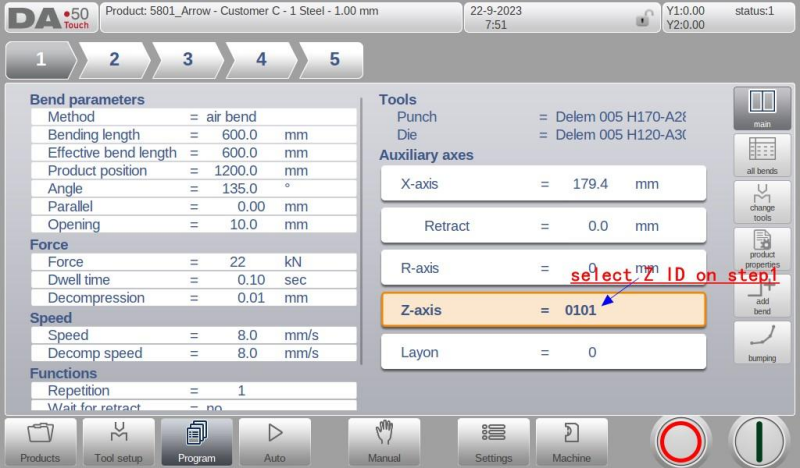Viewport: 800px width, 468px height.
Task: Click the change tools icon
Action: click(x=762, y=203)
